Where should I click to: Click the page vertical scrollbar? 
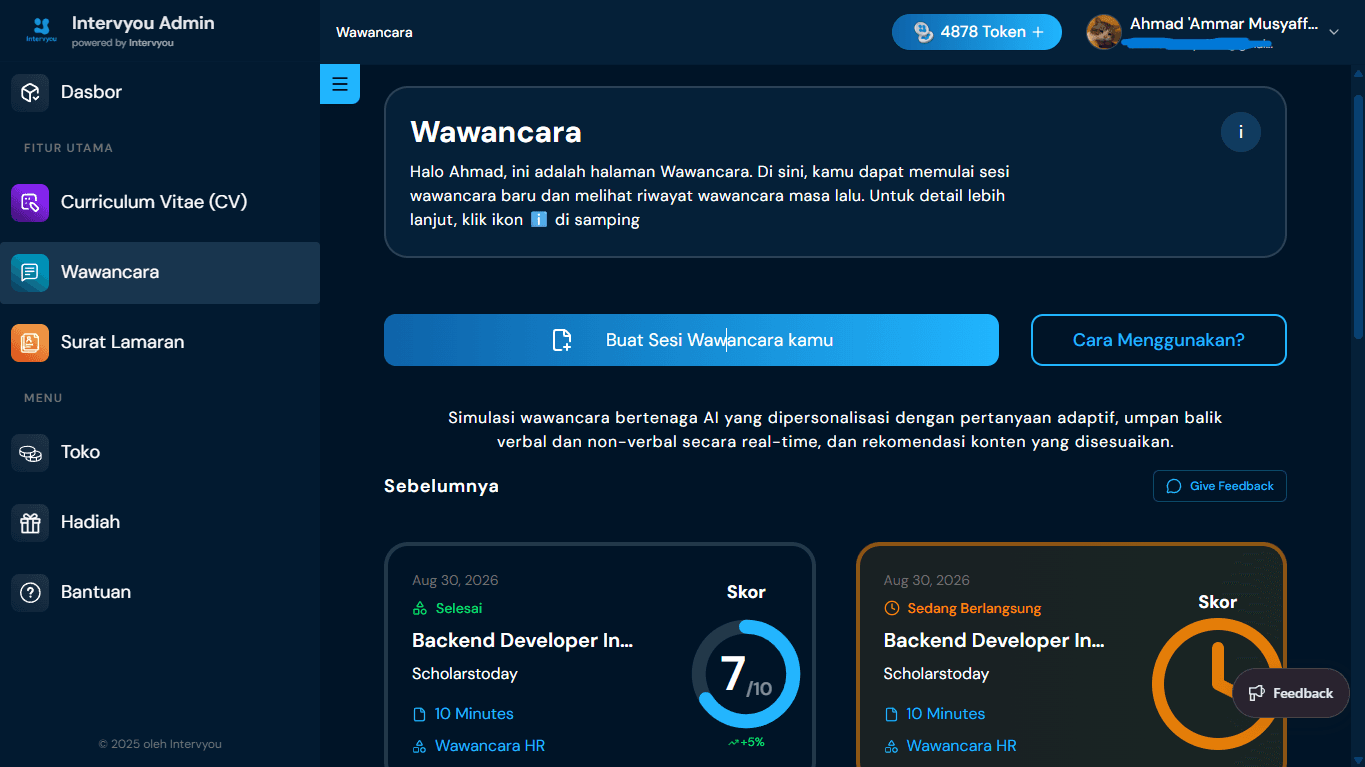(1358, 218)
